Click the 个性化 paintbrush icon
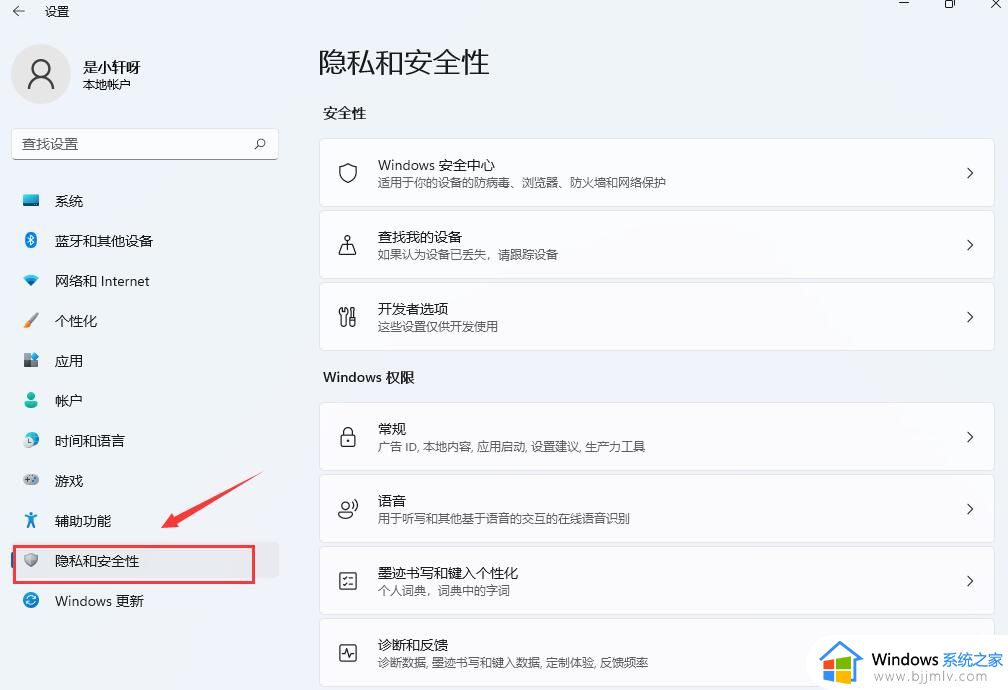The width and height of the screenshot is (1008, 690). (31, 320)
